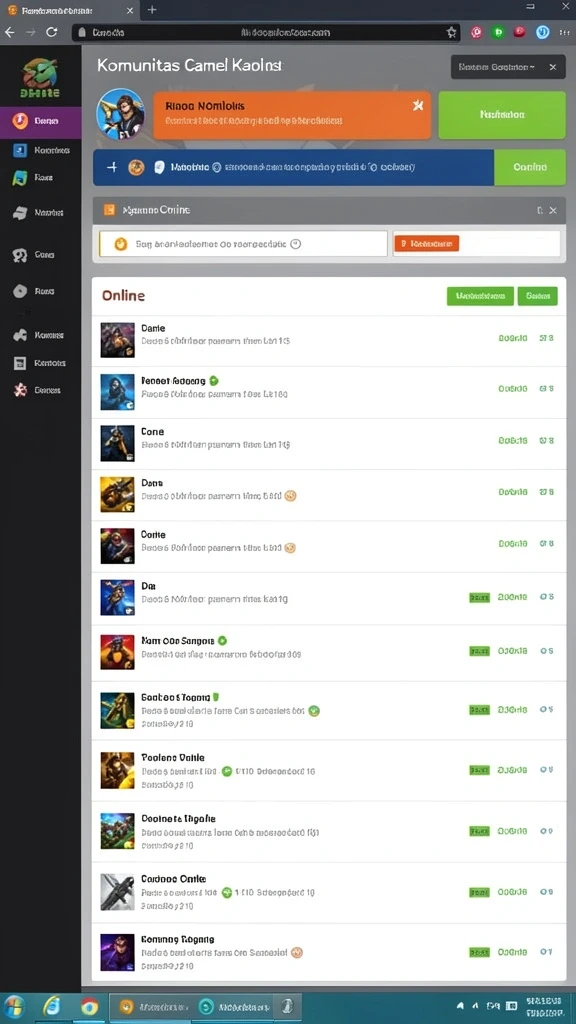Select the 'Cone' row name
Image resolution: width=576 pixels, height=1024 pixels.
tap(152, 432)
